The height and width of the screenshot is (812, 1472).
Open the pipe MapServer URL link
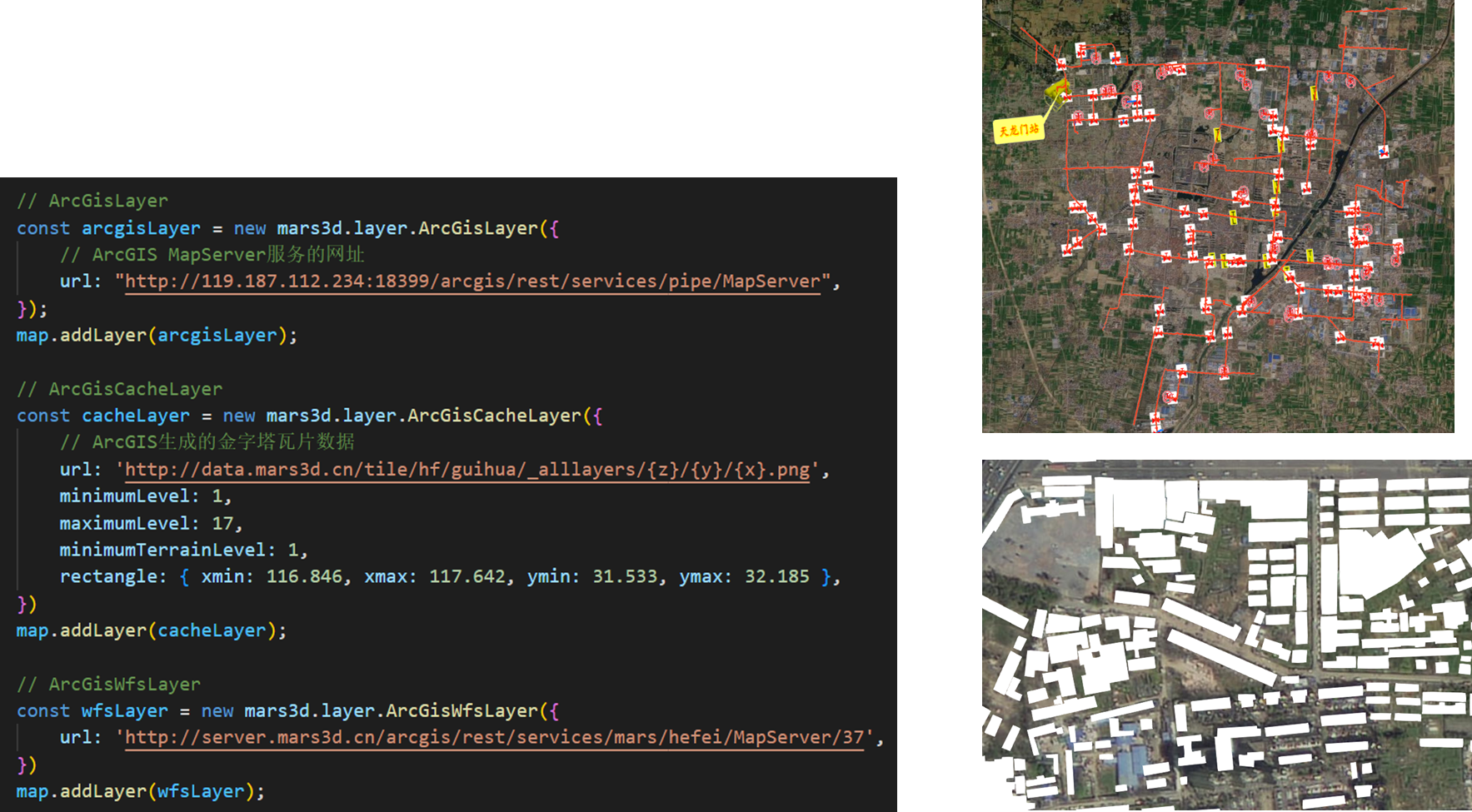472,281
